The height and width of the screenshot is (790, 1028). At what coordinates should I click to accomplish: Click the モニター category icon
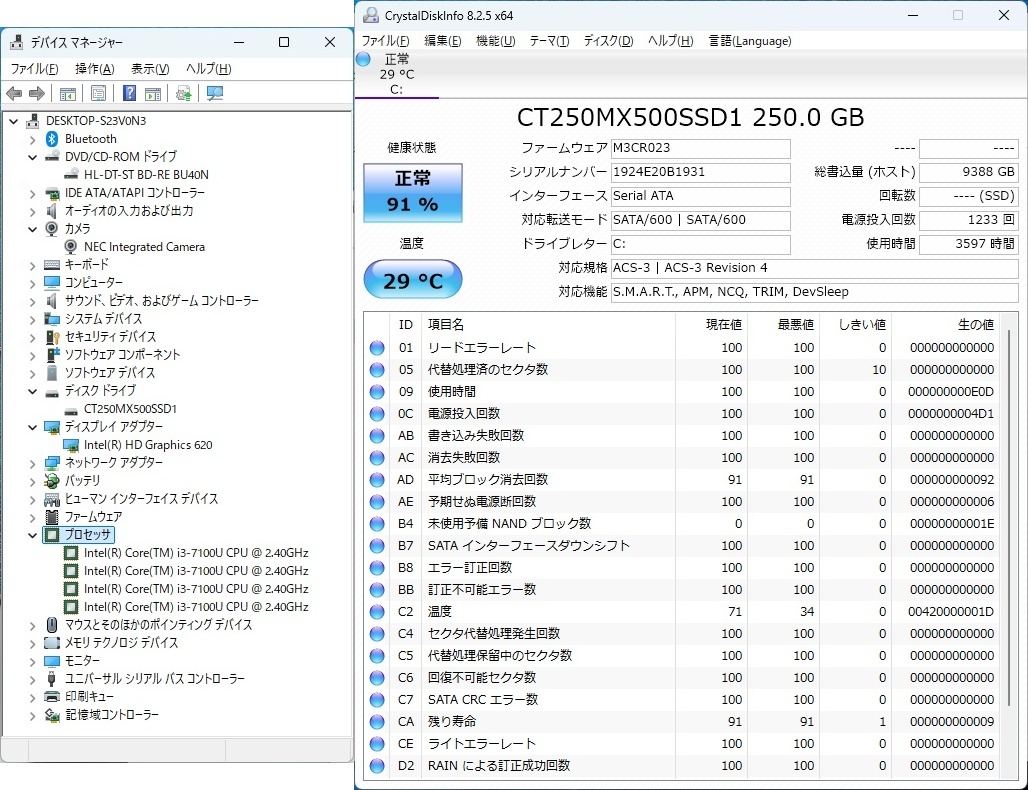(x=52, y=661)
